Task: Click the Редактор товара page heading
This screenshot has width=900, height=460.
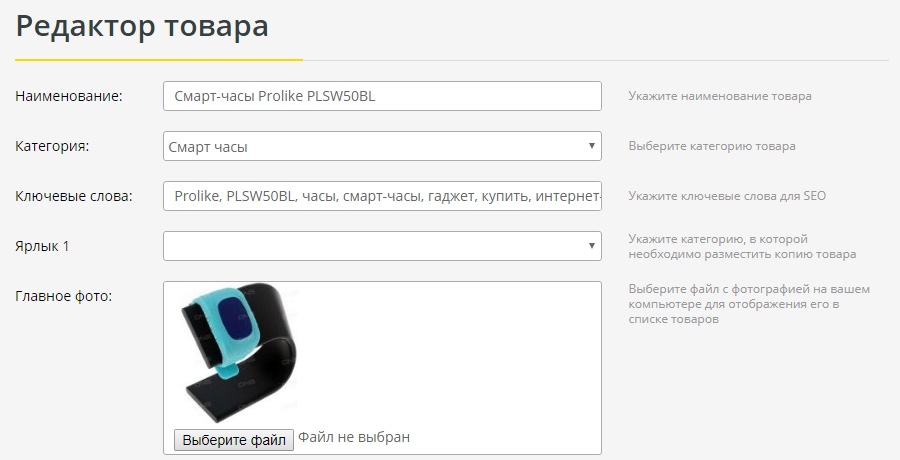Action: coord(142,27)
